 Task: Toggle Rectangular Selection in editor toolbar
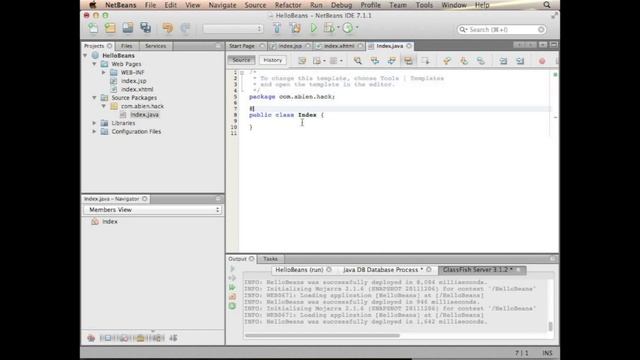[425, 61]
